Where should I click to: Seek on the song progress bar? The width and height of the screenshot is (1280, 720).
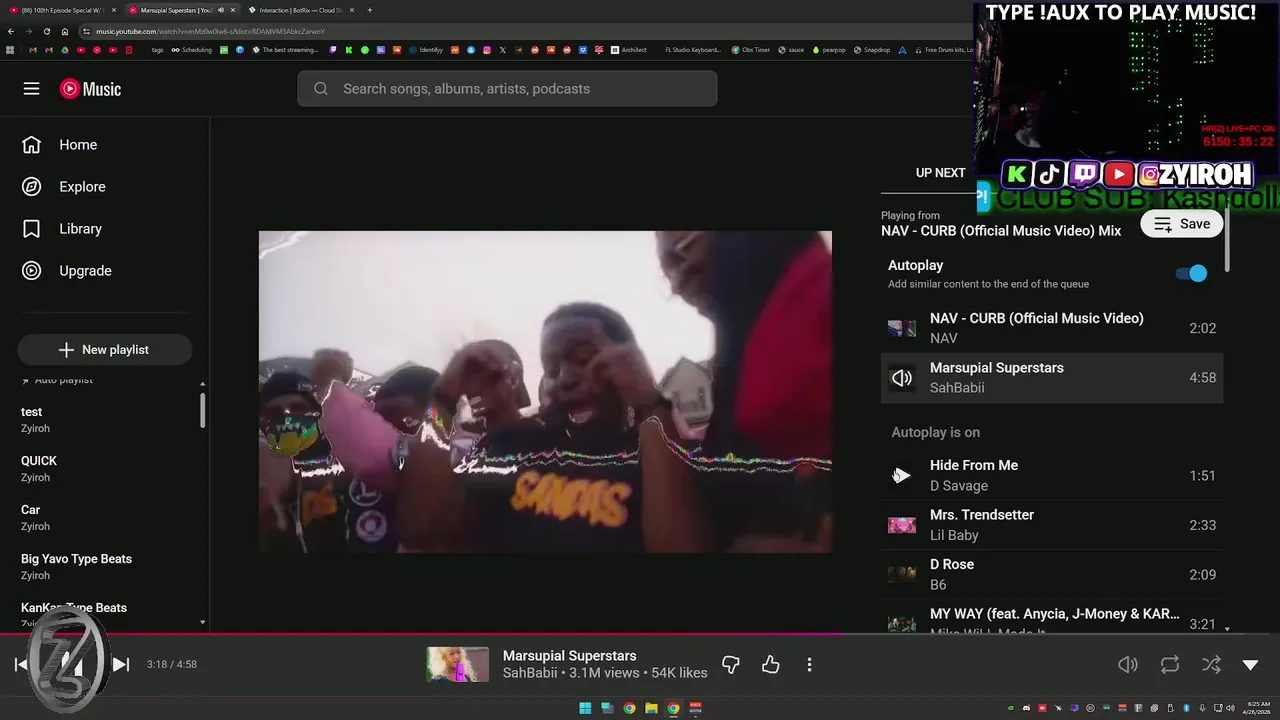click(640, 634)
